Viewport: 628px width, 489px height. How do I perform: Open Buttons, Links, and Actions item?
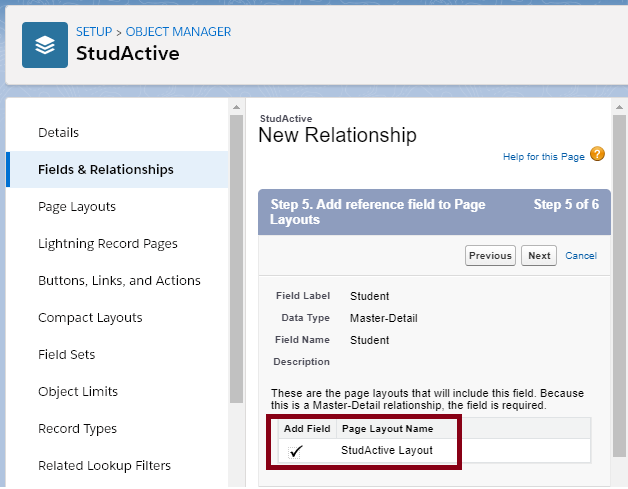pos(117,281)
